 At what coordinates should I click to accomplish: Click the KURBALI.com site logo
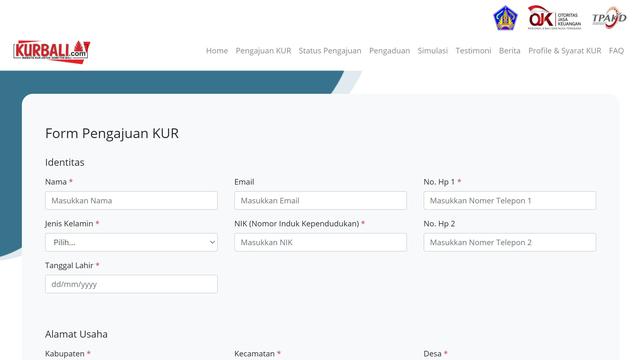[52, 51]
